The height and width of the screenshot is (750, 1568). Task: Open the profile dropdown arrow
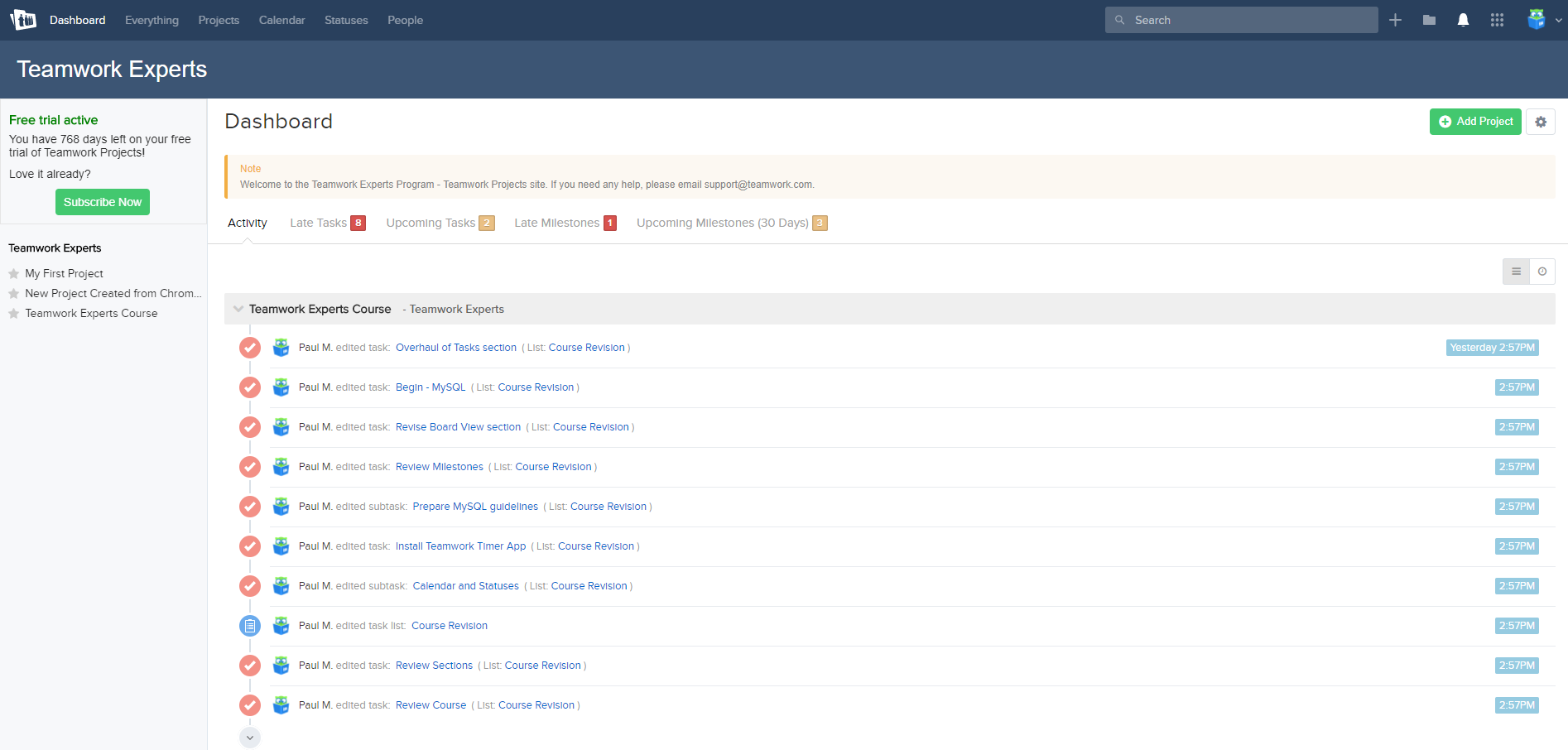point(1558,21)
